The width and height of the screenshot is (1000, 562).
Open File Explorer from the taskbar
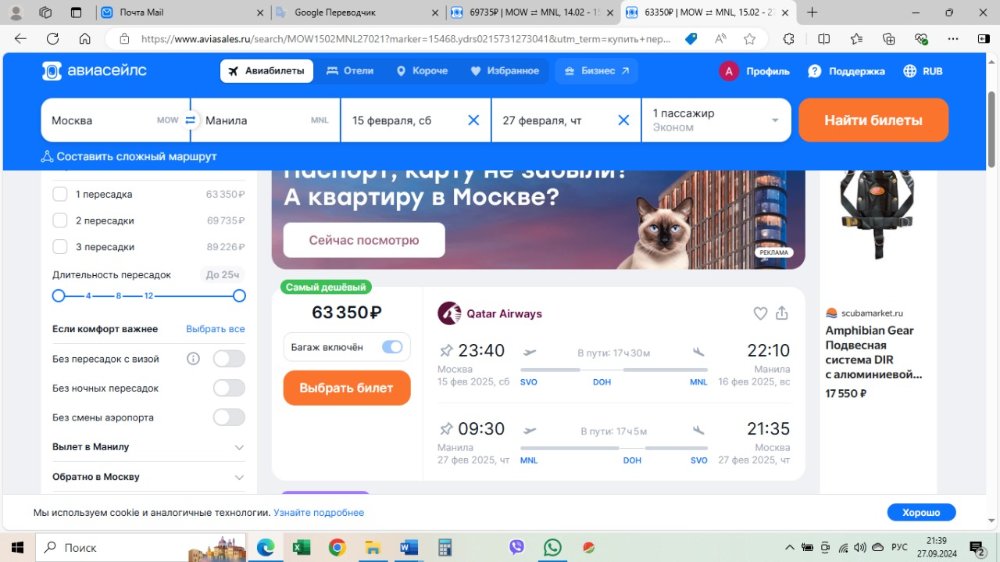pyautogui.click(x=373, y=547)
